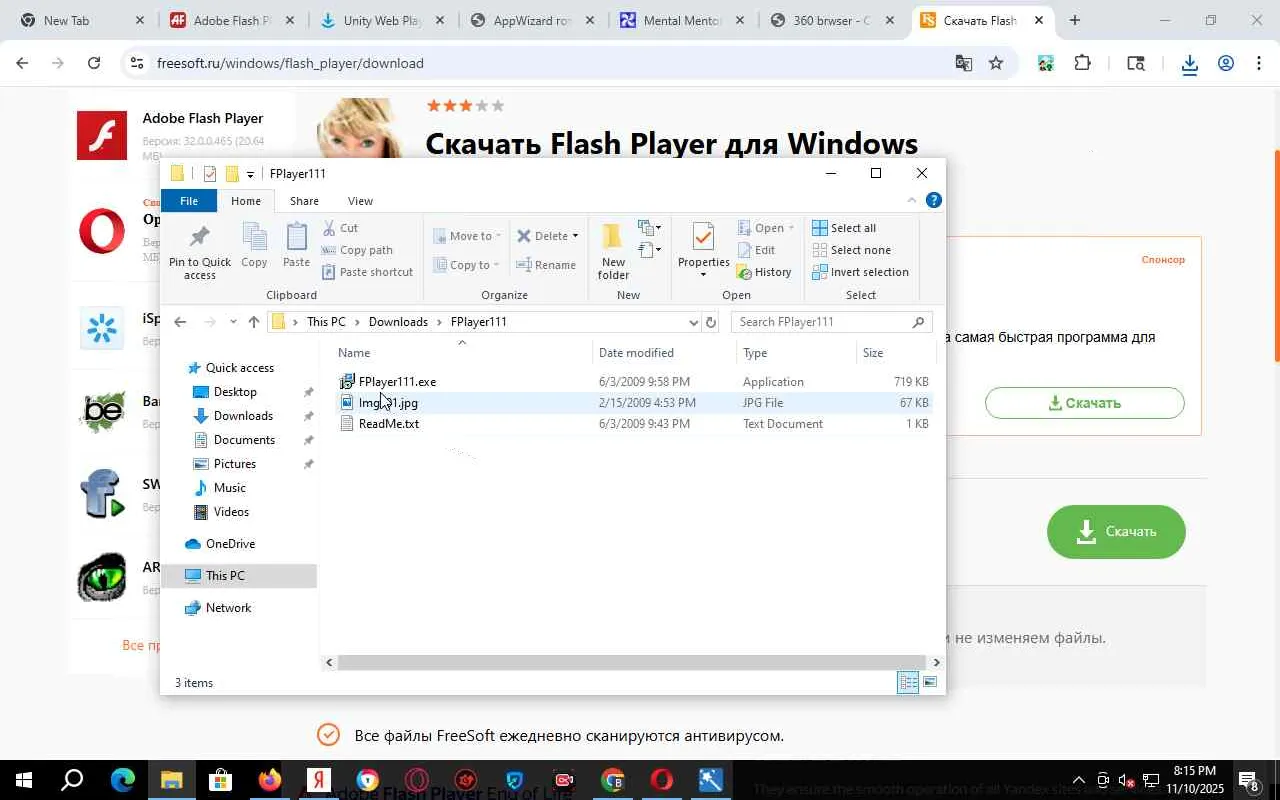The image size is (1280, 800).
Task: Click the This PC breadcrumb segment
Action: click(x=326, y=322)
